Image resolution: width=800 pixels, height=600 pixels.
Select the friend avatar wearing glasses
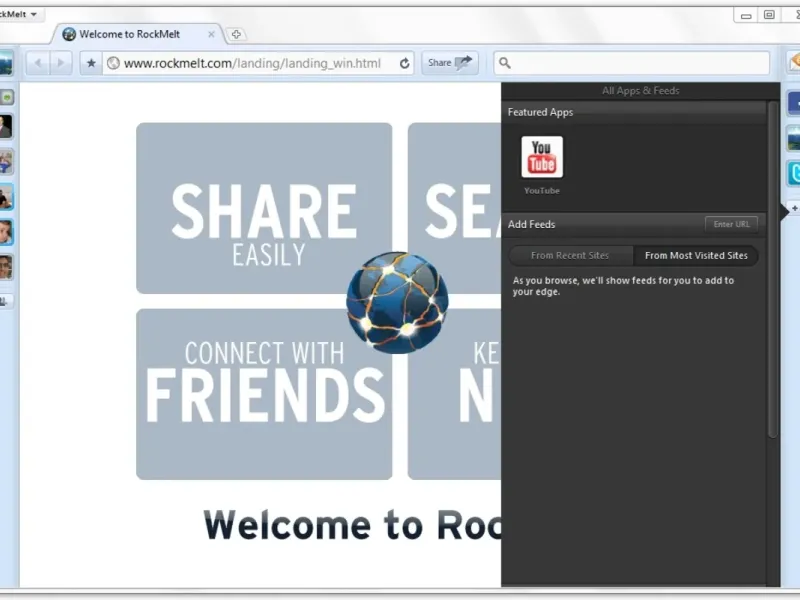click(x=6, y=267)
